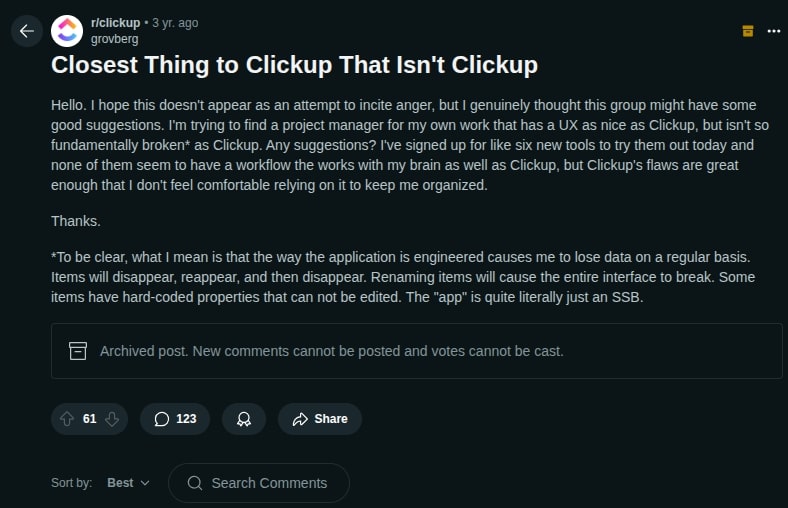This screenshot has height=508, width=788.
Task: Click the Share button
Action: click(x=320, y=419)
